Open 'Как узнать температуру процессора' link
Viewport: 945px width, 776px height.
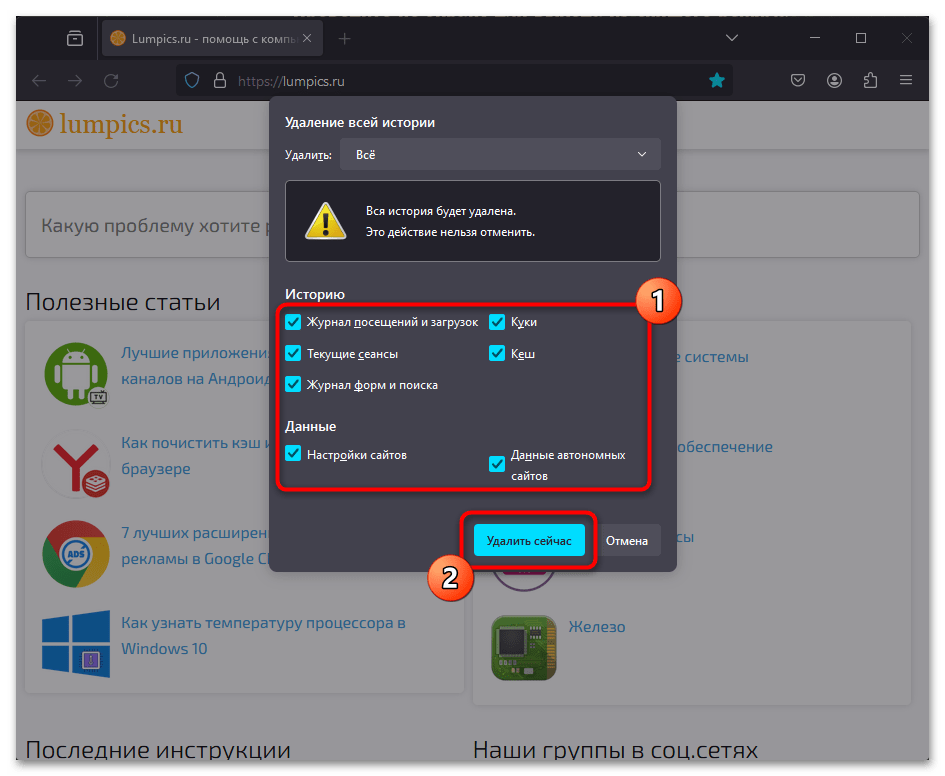point(263,636)
